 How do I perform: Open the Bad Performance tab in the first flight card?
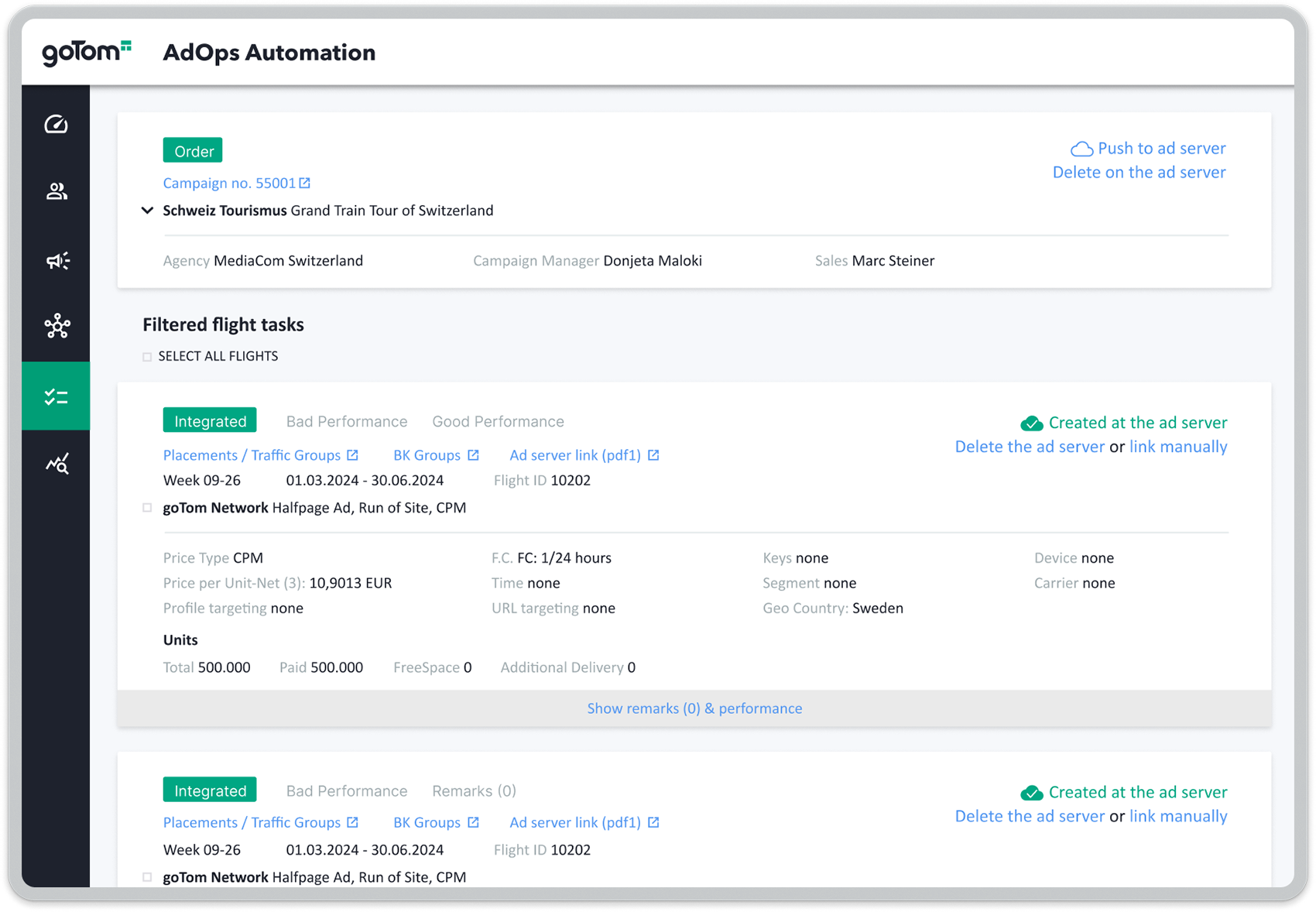(x=347, y=421)
